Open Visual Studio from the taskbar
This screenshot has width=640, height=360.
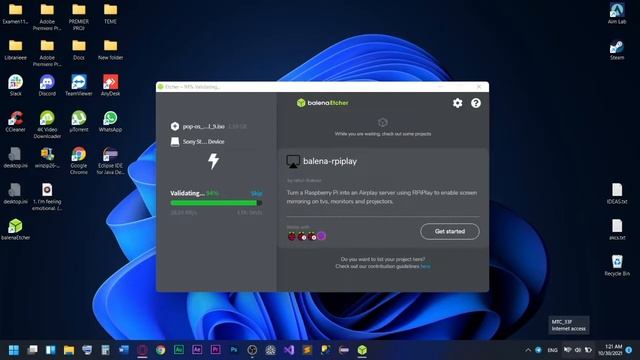[x=289, y=350]
